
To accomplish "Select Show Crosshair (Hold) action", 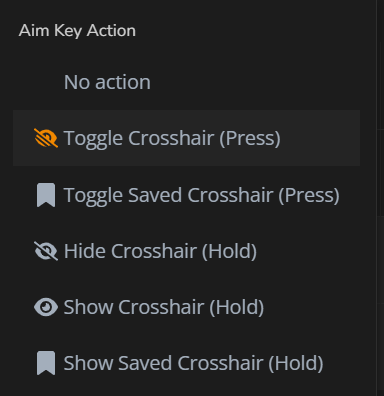I will 186,307.
